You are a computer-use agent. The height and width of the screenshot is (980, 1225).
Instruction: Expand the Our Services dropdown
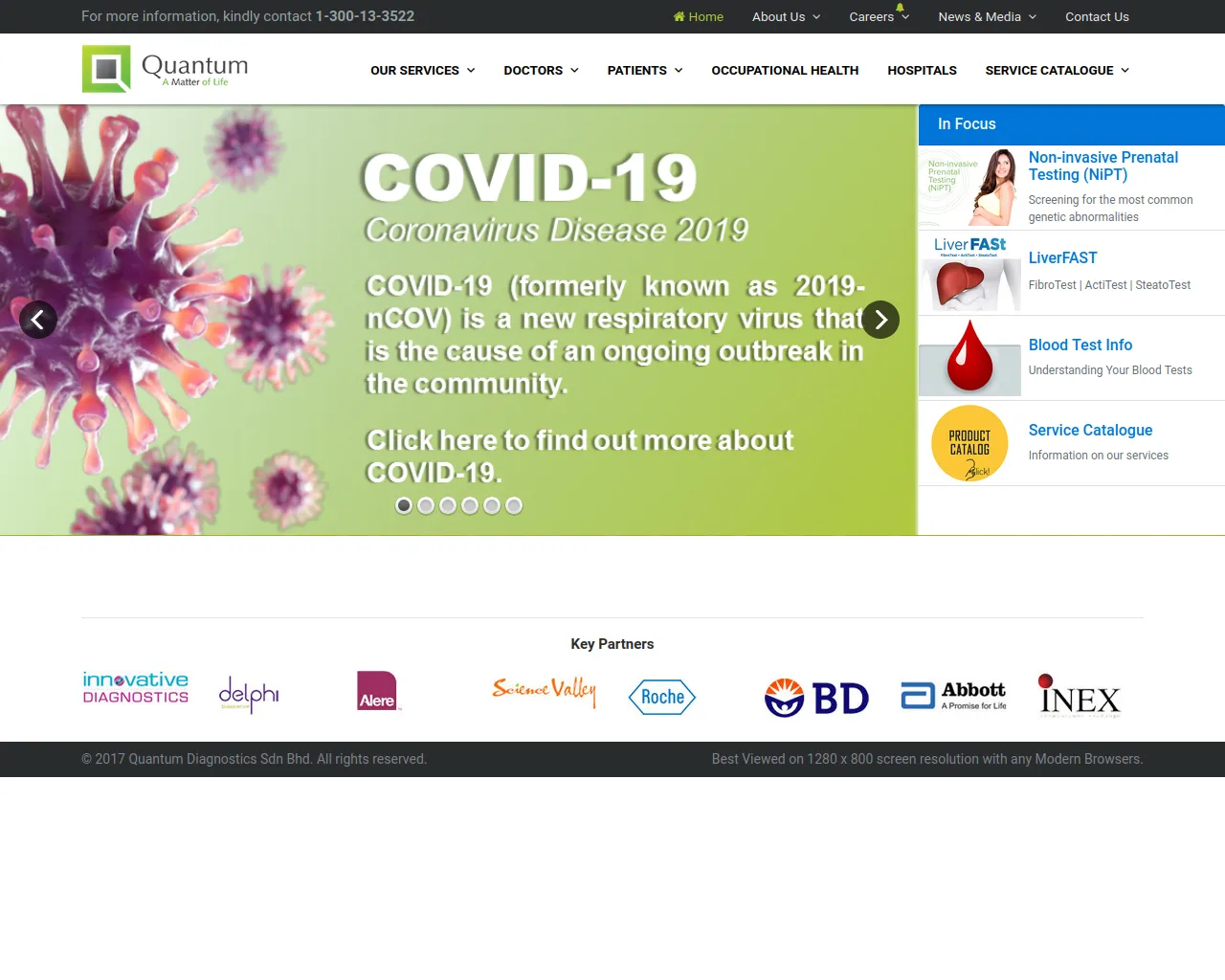pos(423,70)
